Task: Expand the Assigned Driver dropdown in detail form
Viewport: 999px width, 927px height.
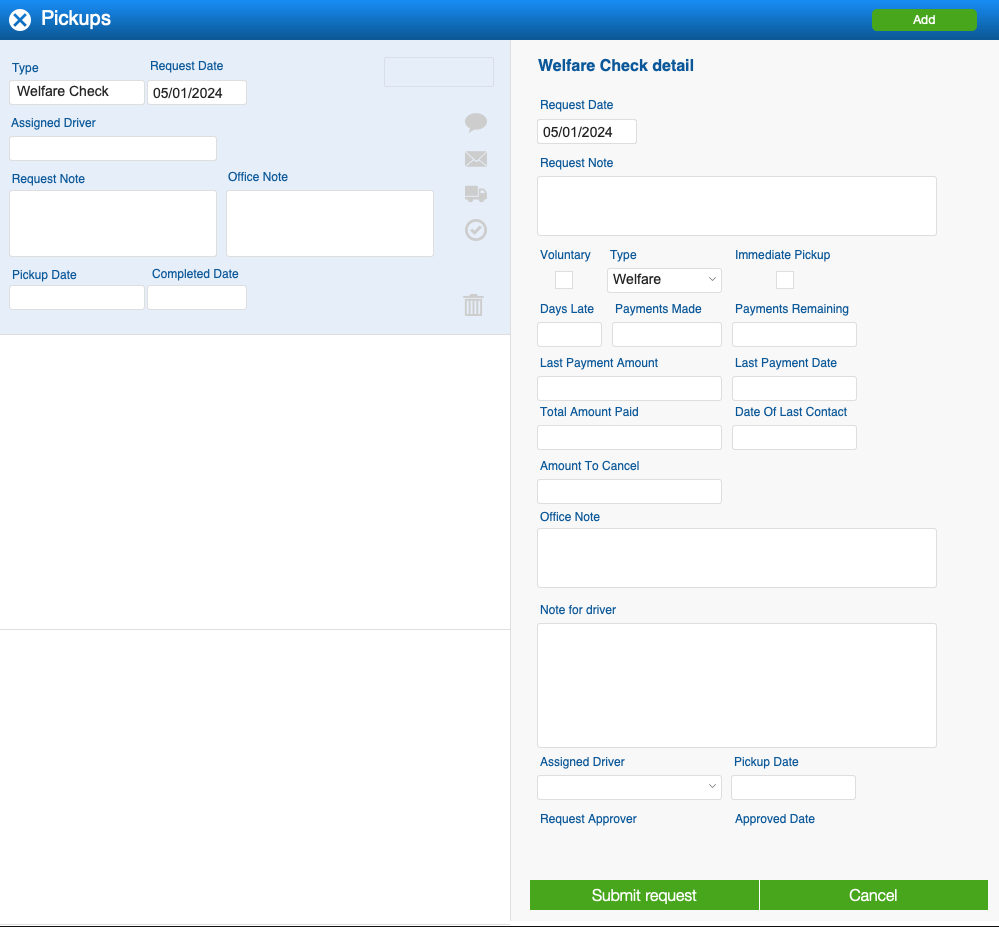Action: coord(629,787)
